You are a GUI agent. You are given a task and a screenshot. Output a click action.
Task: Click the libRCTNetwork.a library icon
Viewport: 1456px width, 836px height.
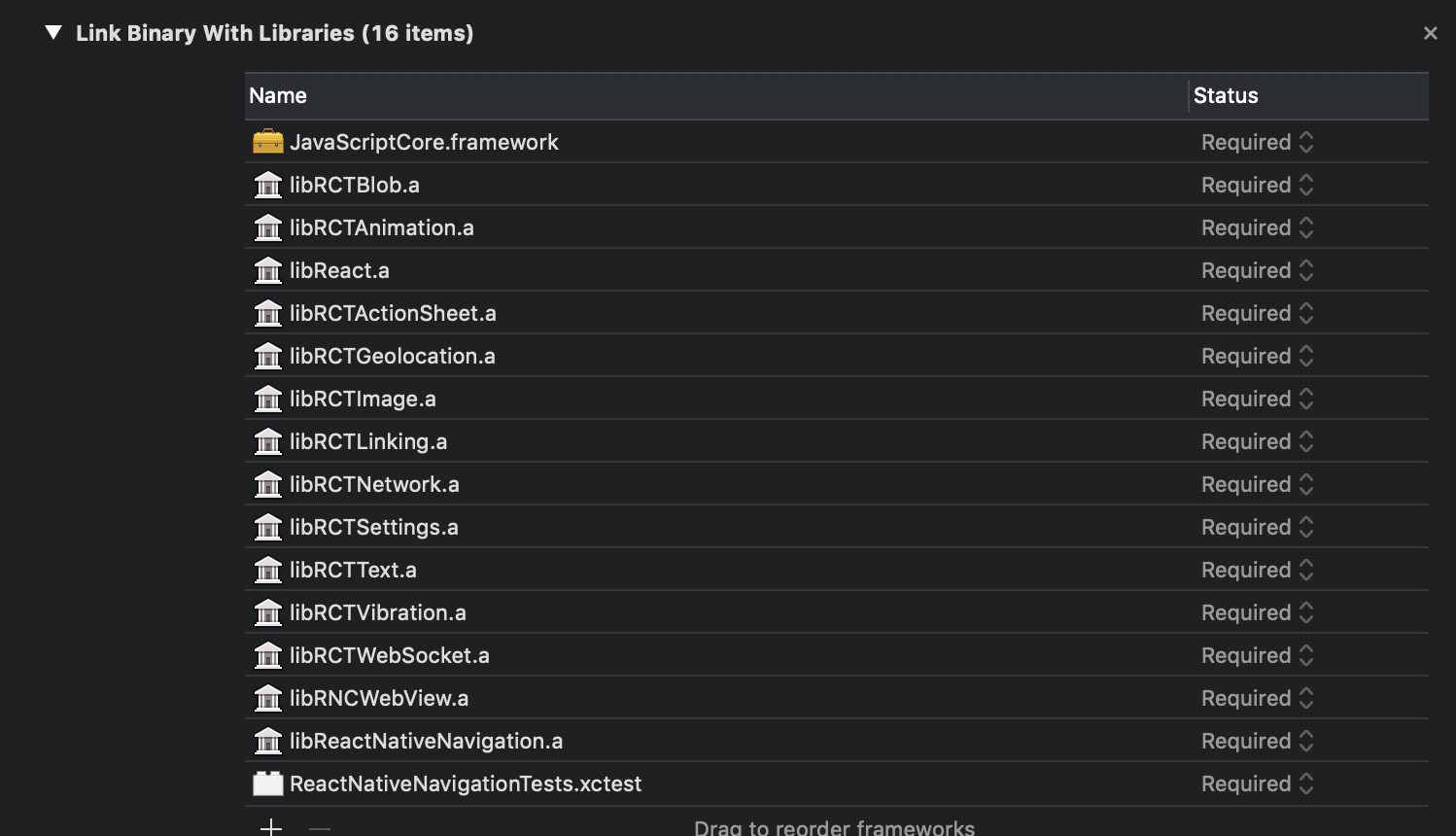[x=267, y=484]
